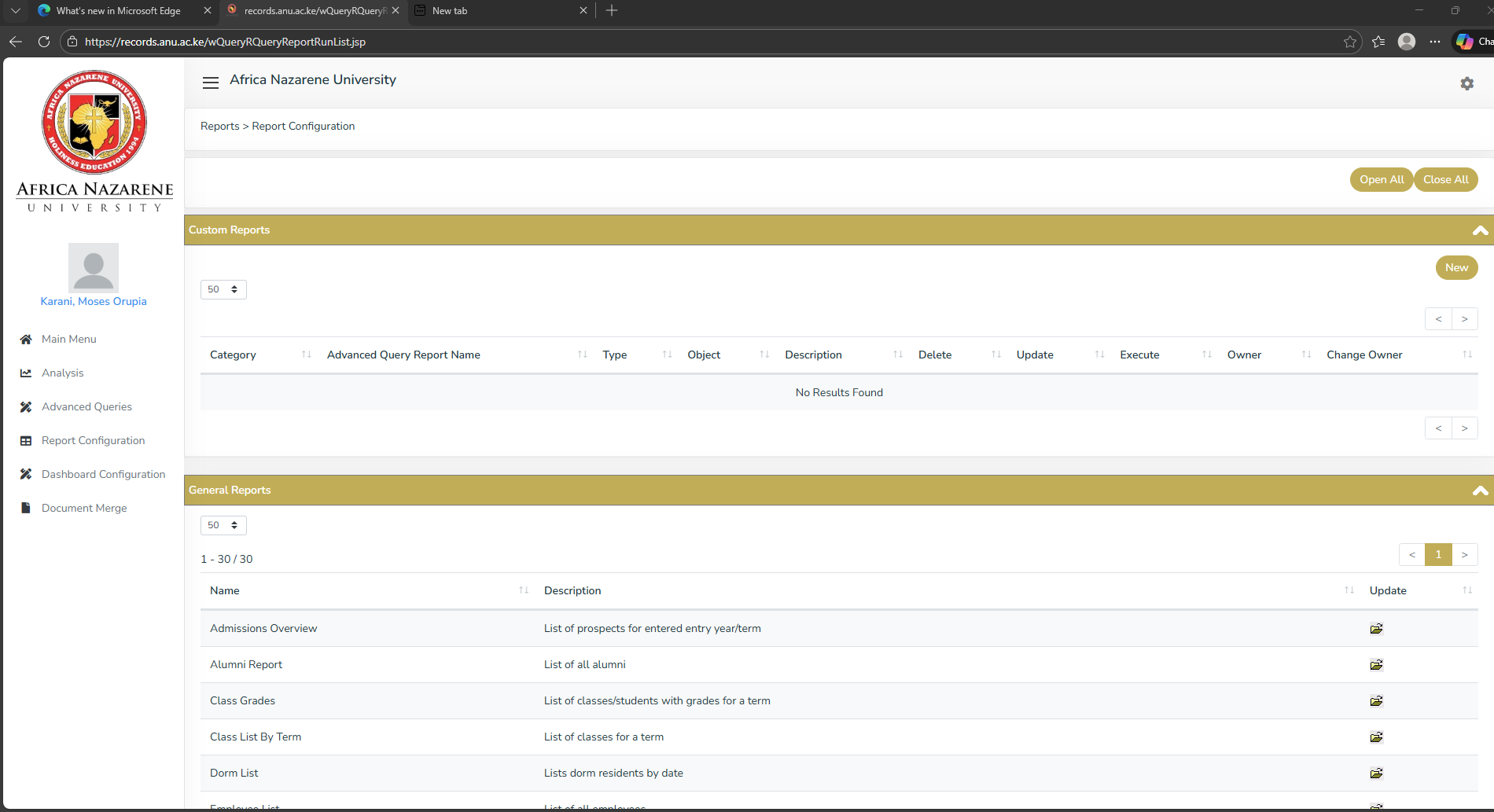Click the Open All button
Image resolution: width=1494 pixels, height=812 pixels.
pos(1381,179)
